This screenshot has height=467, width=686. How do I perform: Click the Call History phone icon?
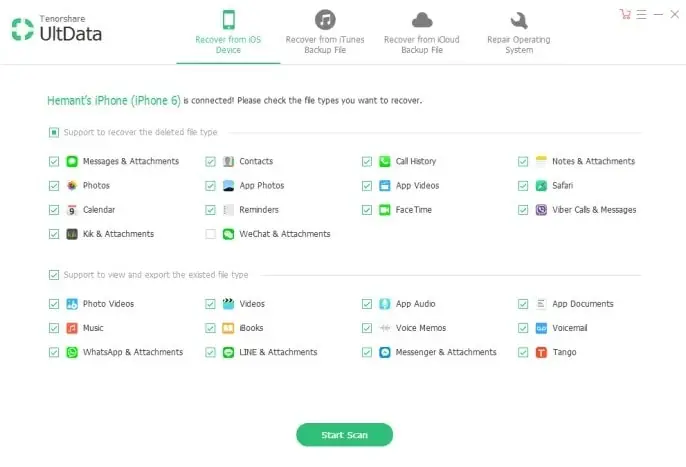(385, 162)
